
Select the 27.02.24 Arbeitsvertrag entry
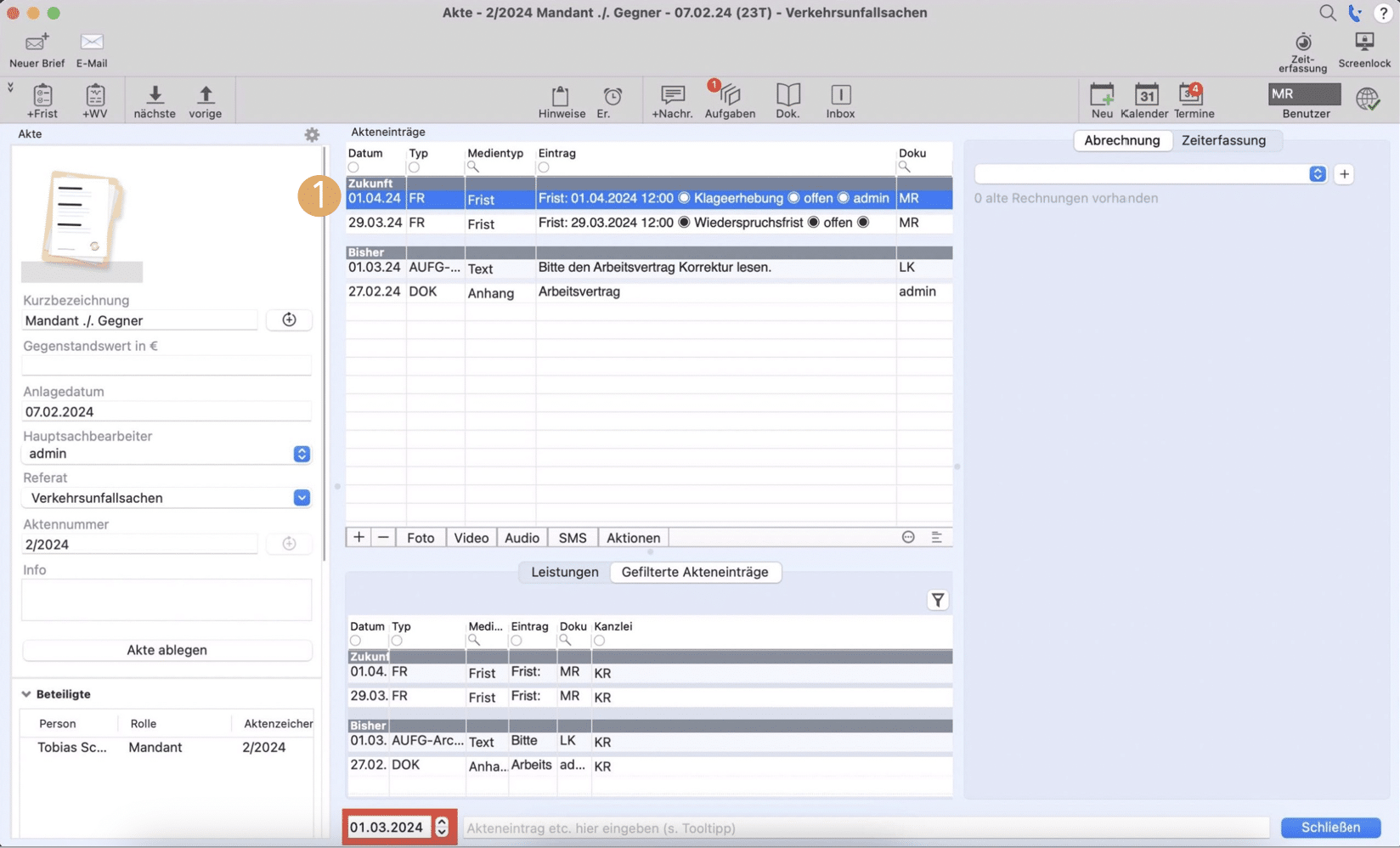click(649, 291)
